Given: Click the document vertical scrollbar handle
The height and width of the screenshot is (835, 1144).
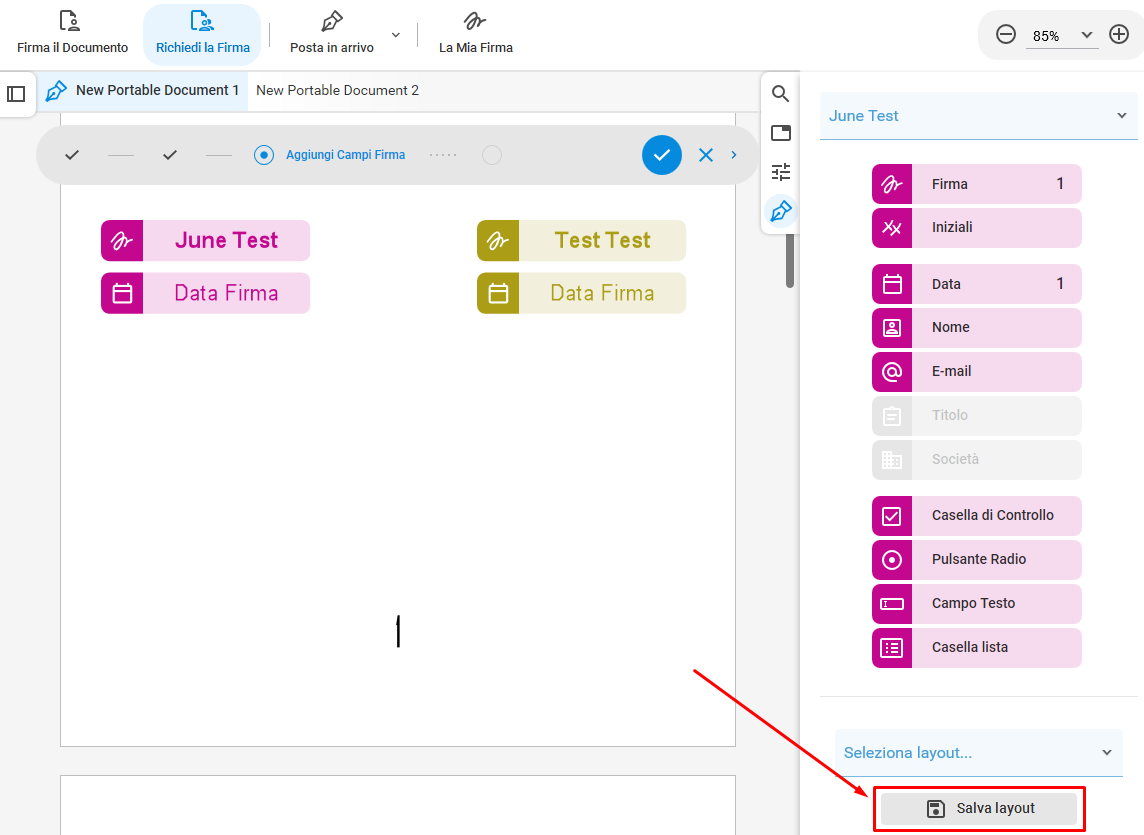Looking at the screenshot, I should pos(789,261).
